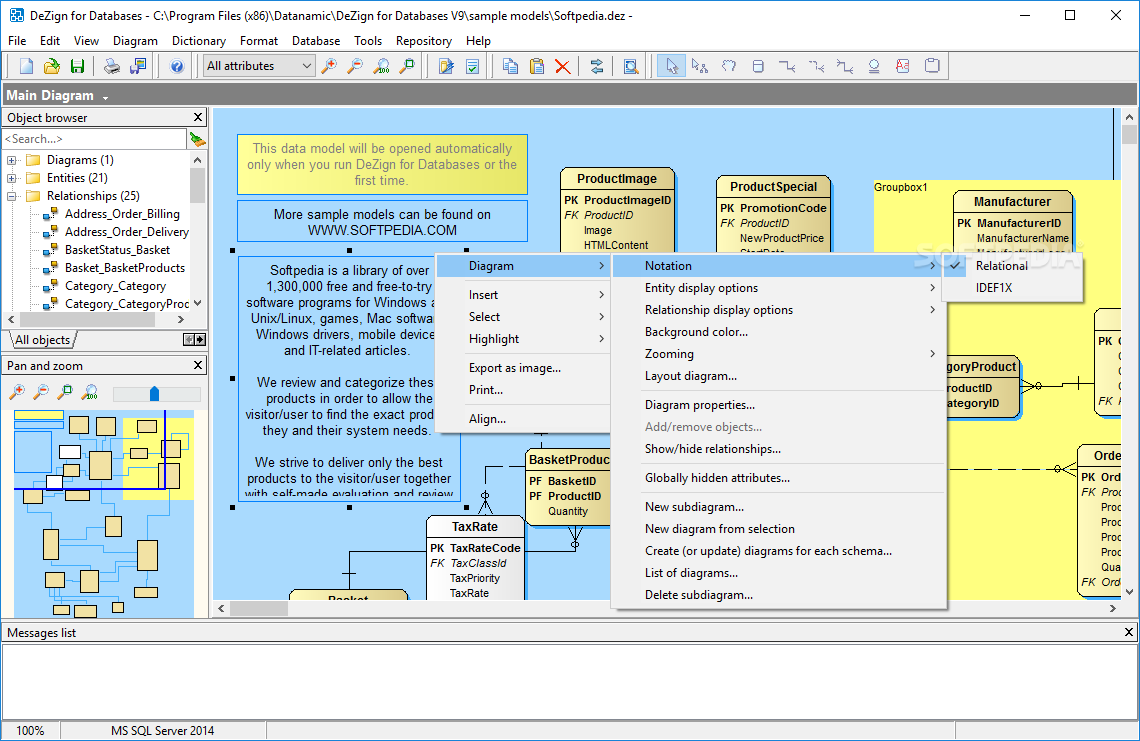Click the blue arrows synchronize icon

click(597, 66)
